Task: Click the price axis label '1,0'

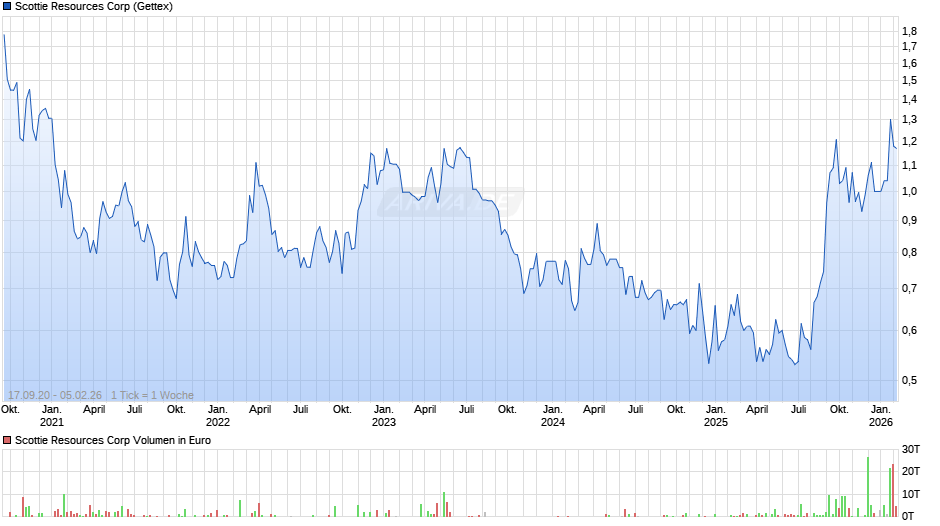Action: click(909, 191)
